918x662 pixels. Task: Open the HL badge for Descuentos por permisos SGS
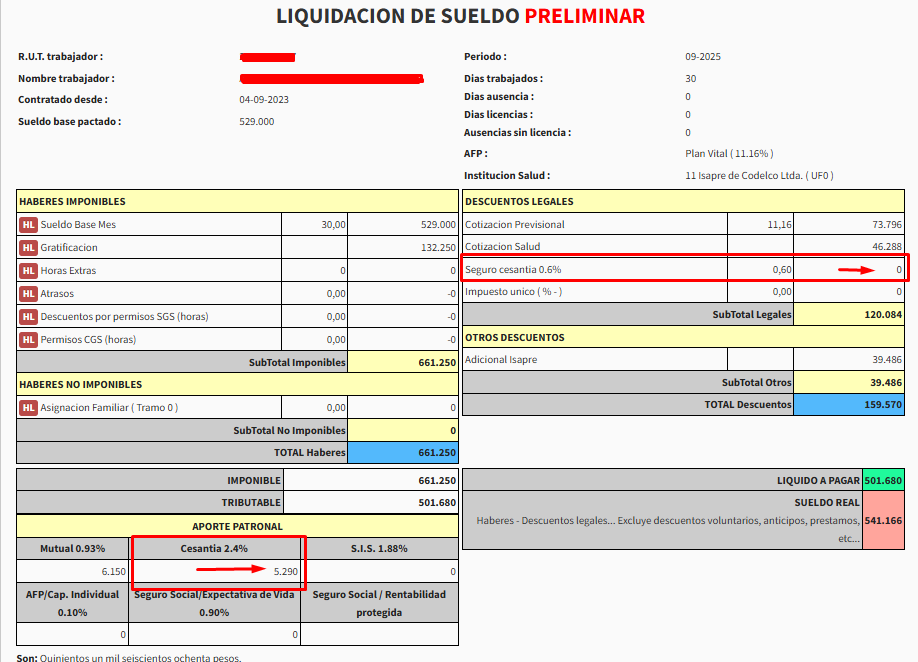[28, 317]
